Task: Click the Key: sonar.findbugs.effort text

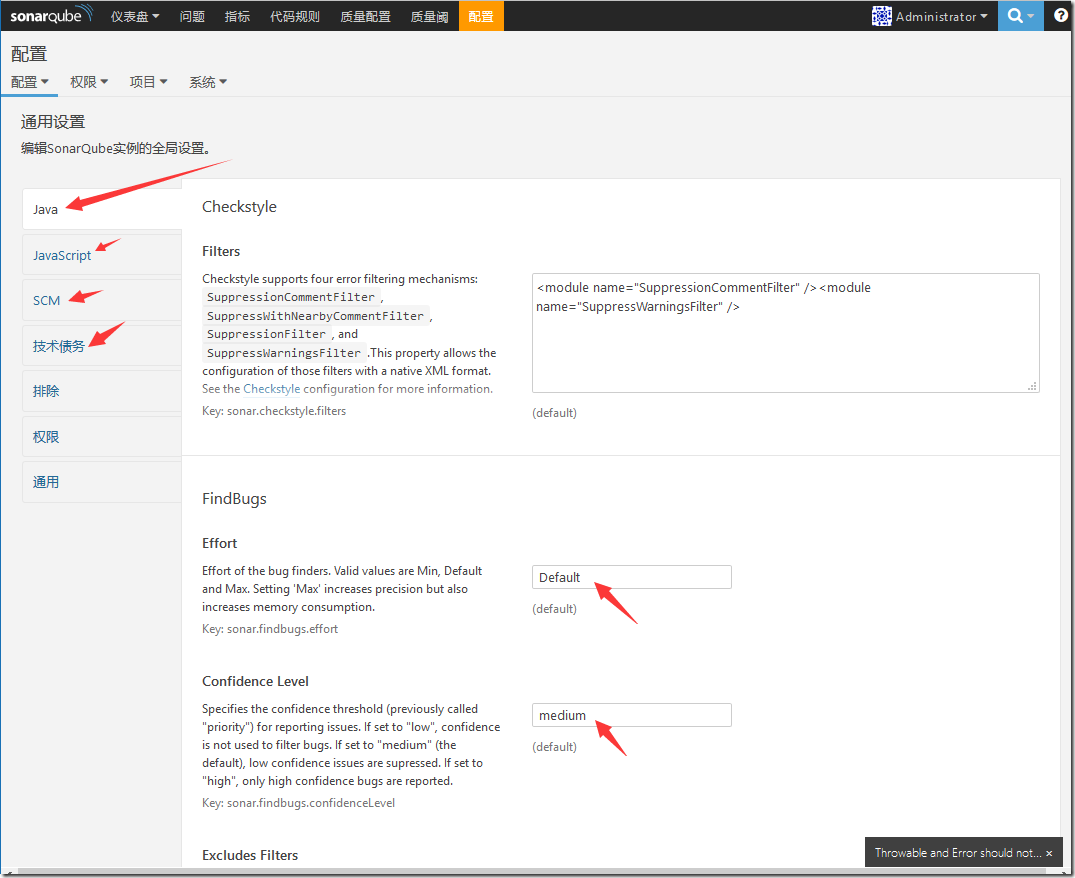Action: coord(270,629)
